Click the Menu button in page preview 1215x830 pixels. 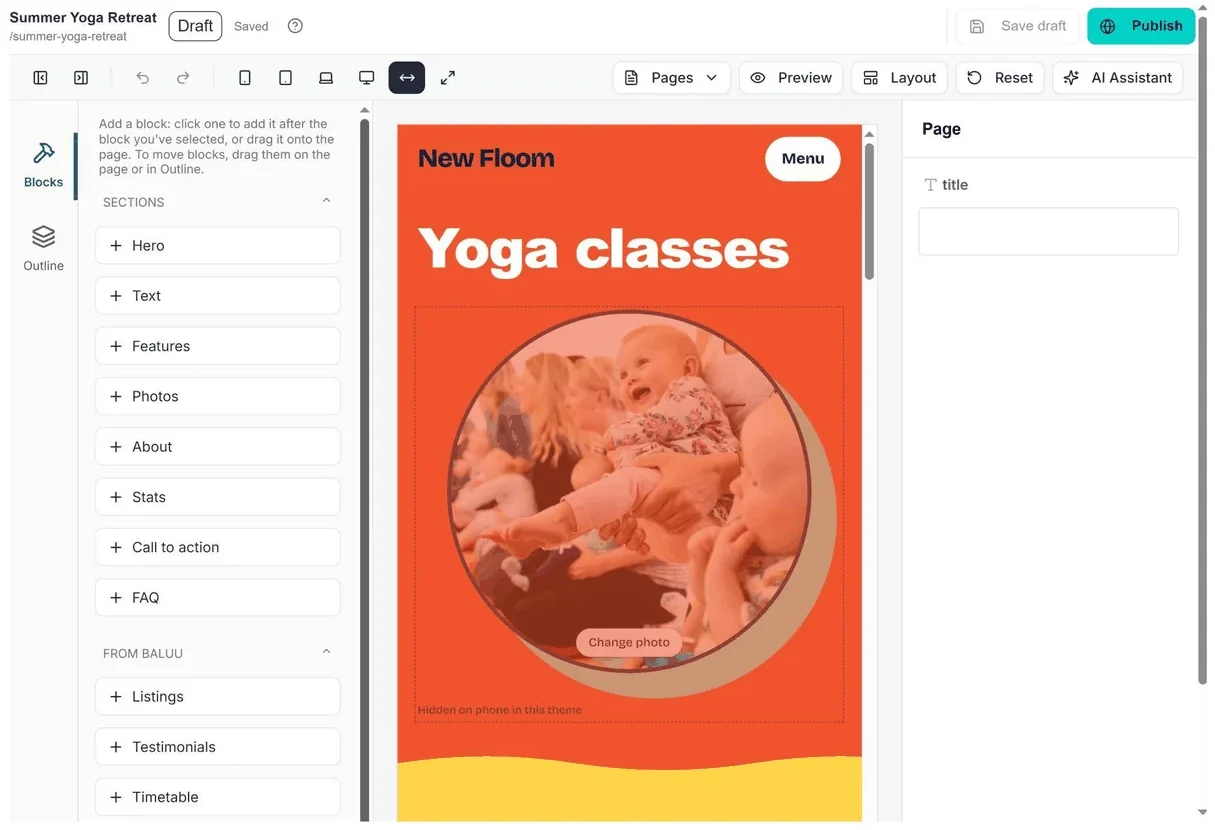pos(803,159)
